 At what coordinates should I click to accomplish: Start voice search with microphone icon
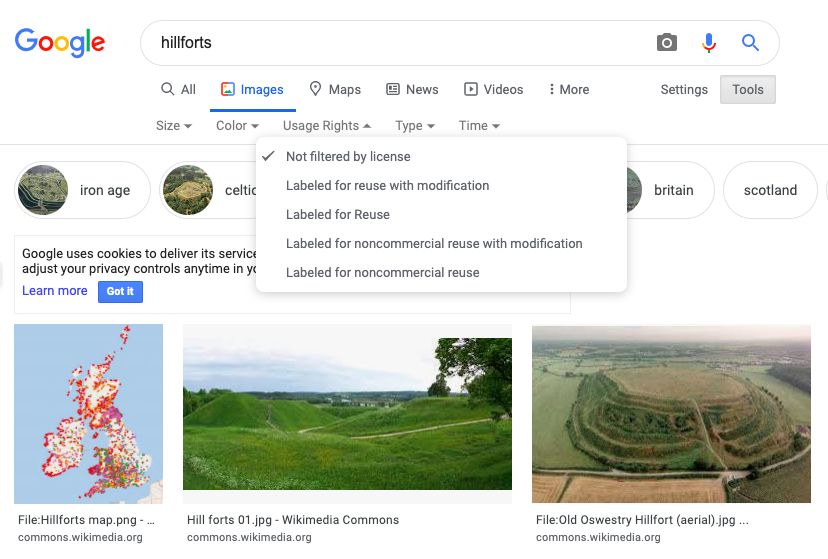[x=709, y=43]
